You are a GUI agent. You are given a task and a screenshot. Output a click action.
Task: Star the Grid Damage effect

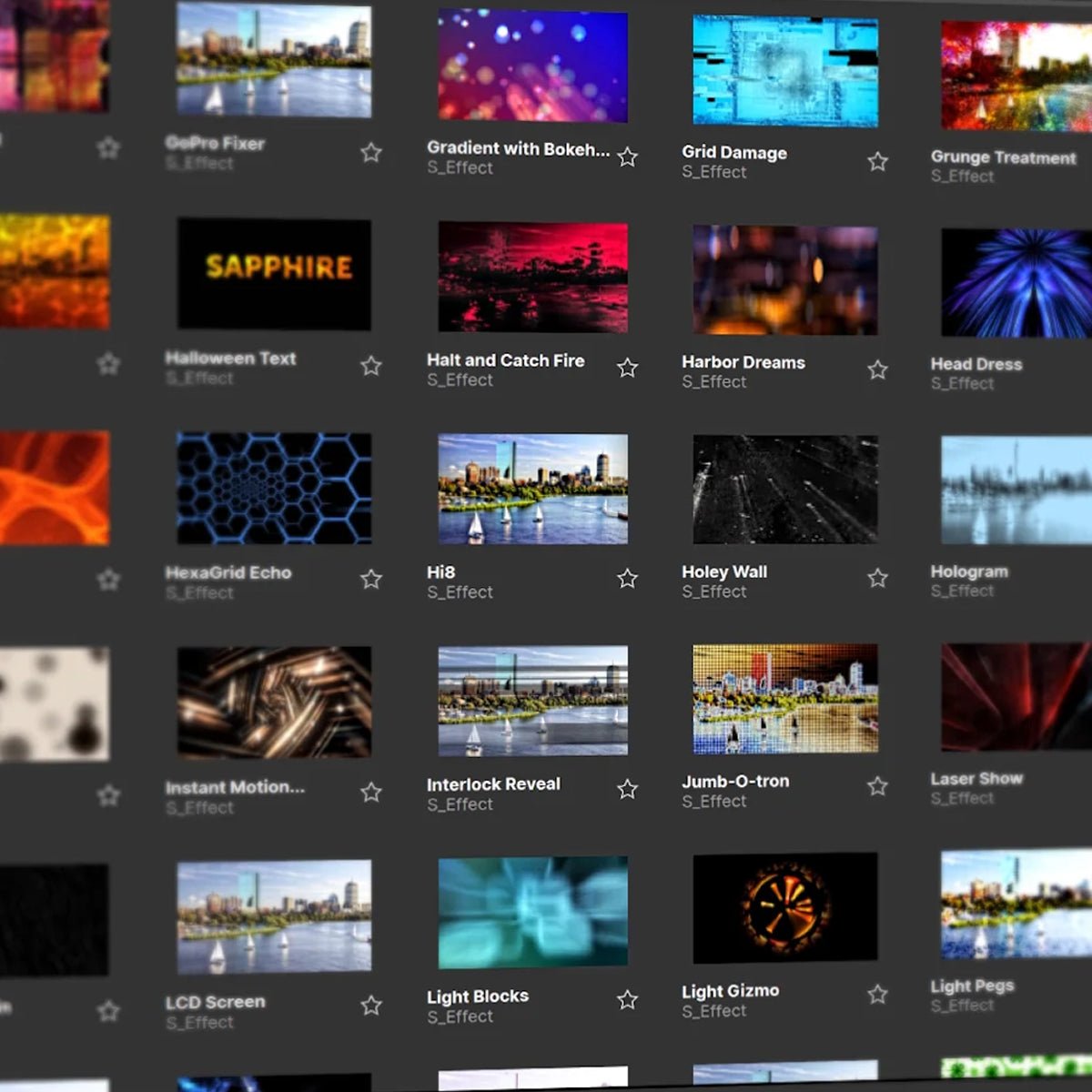(x=877, y=161)
